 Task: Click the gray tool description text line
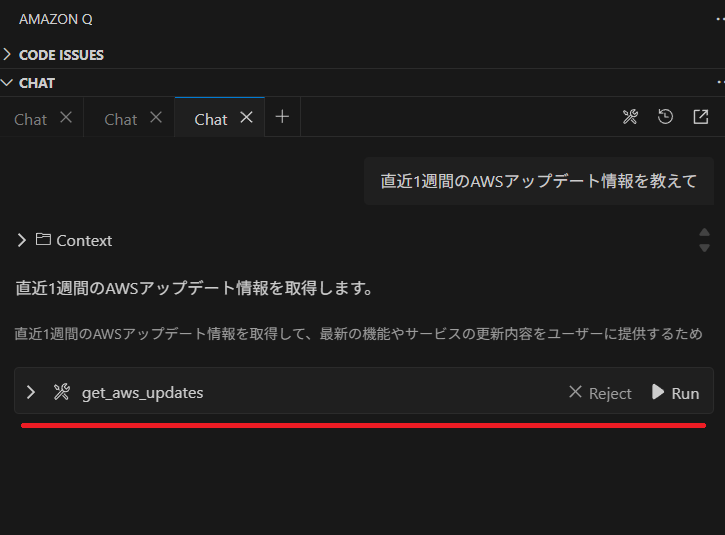(358, 333)
